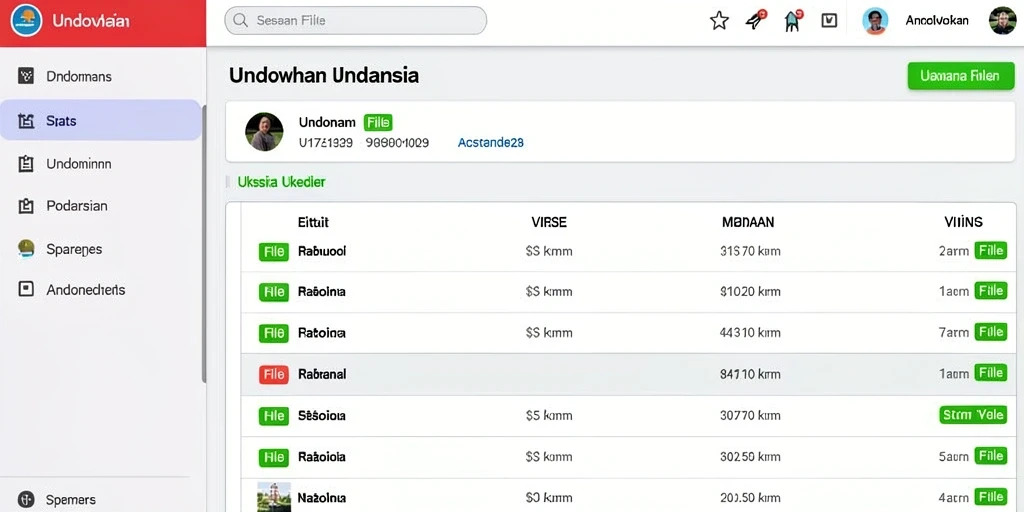Open the rocket notifications icon
1024x512 pixels.
pos(756,20)
